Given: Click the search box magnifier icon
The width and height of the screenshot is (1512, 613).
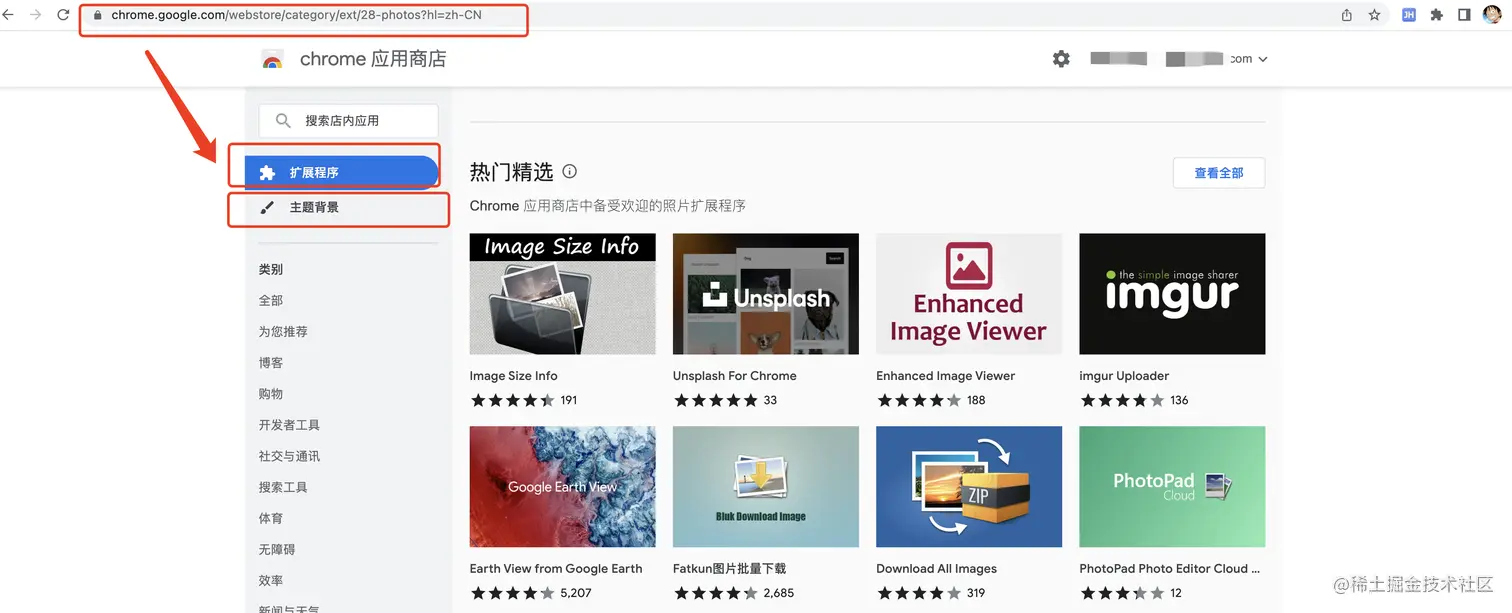Looking at the screenshot, I should [283, 120].
